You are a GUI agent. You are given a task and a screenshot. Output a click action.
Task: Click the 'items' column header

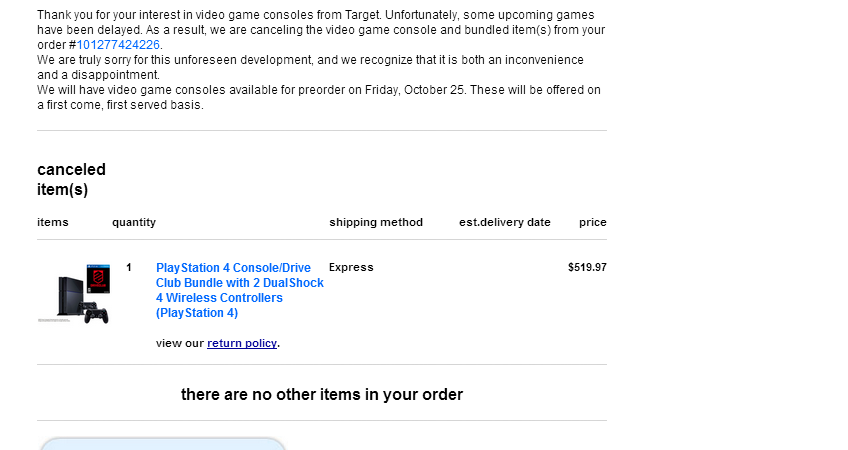[53, 222]
